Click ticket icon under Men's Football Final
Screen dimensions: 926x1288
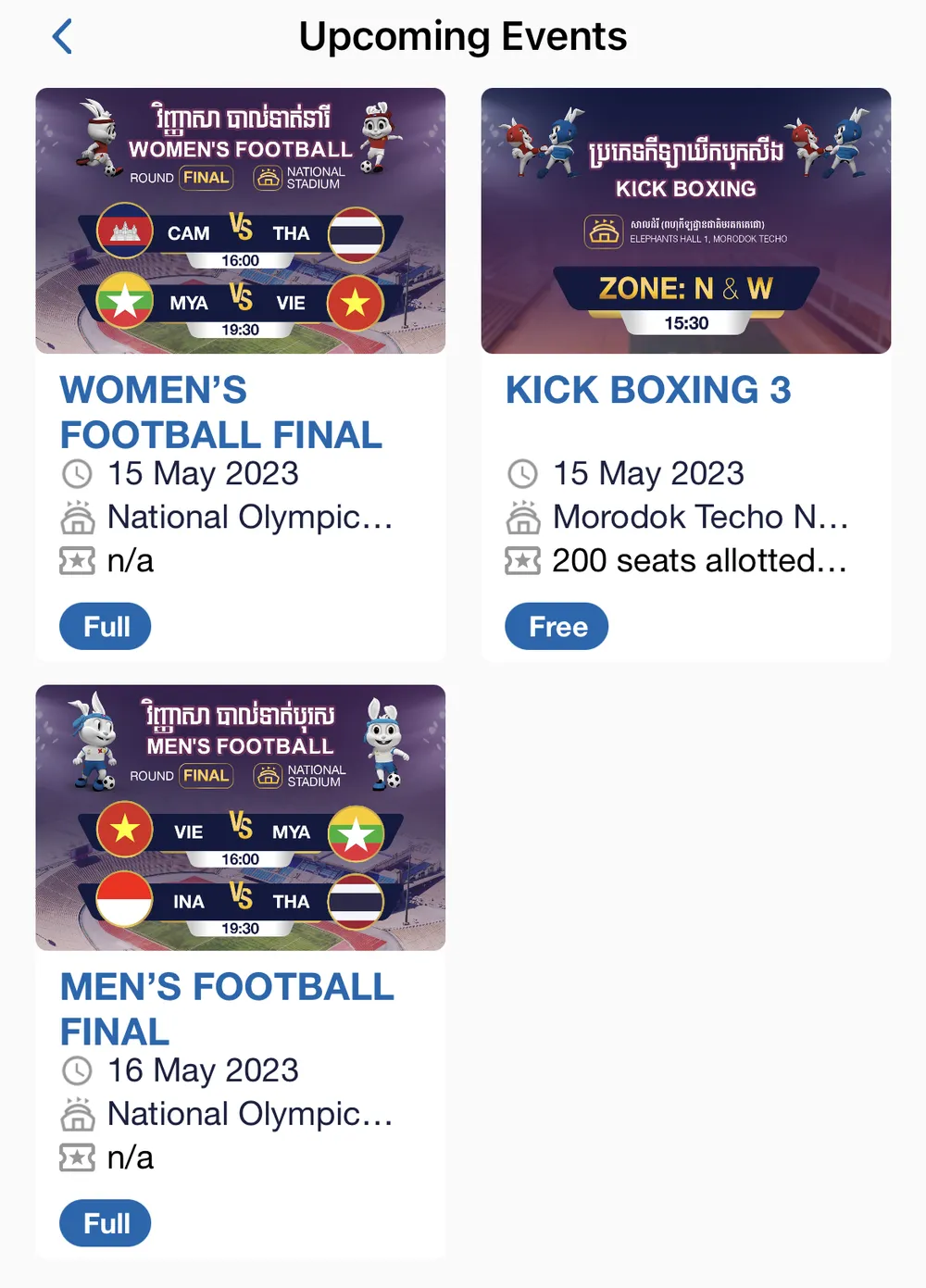pos(77,1158)
